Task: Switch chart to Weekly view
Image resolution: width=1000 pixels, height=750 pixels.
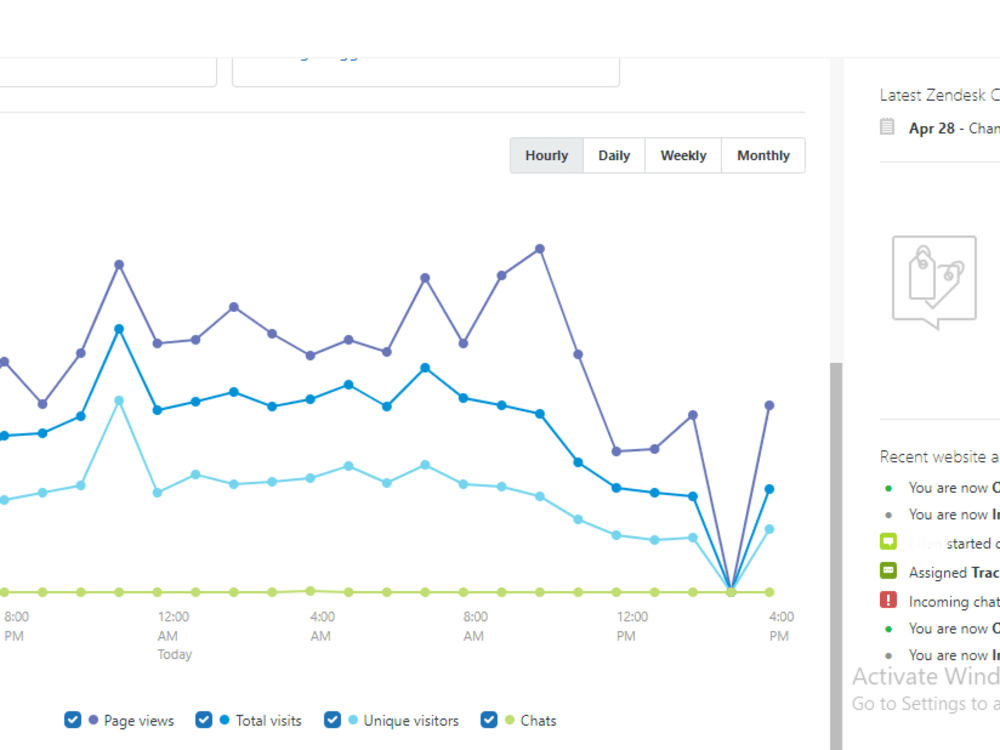Action: [683, 156]
